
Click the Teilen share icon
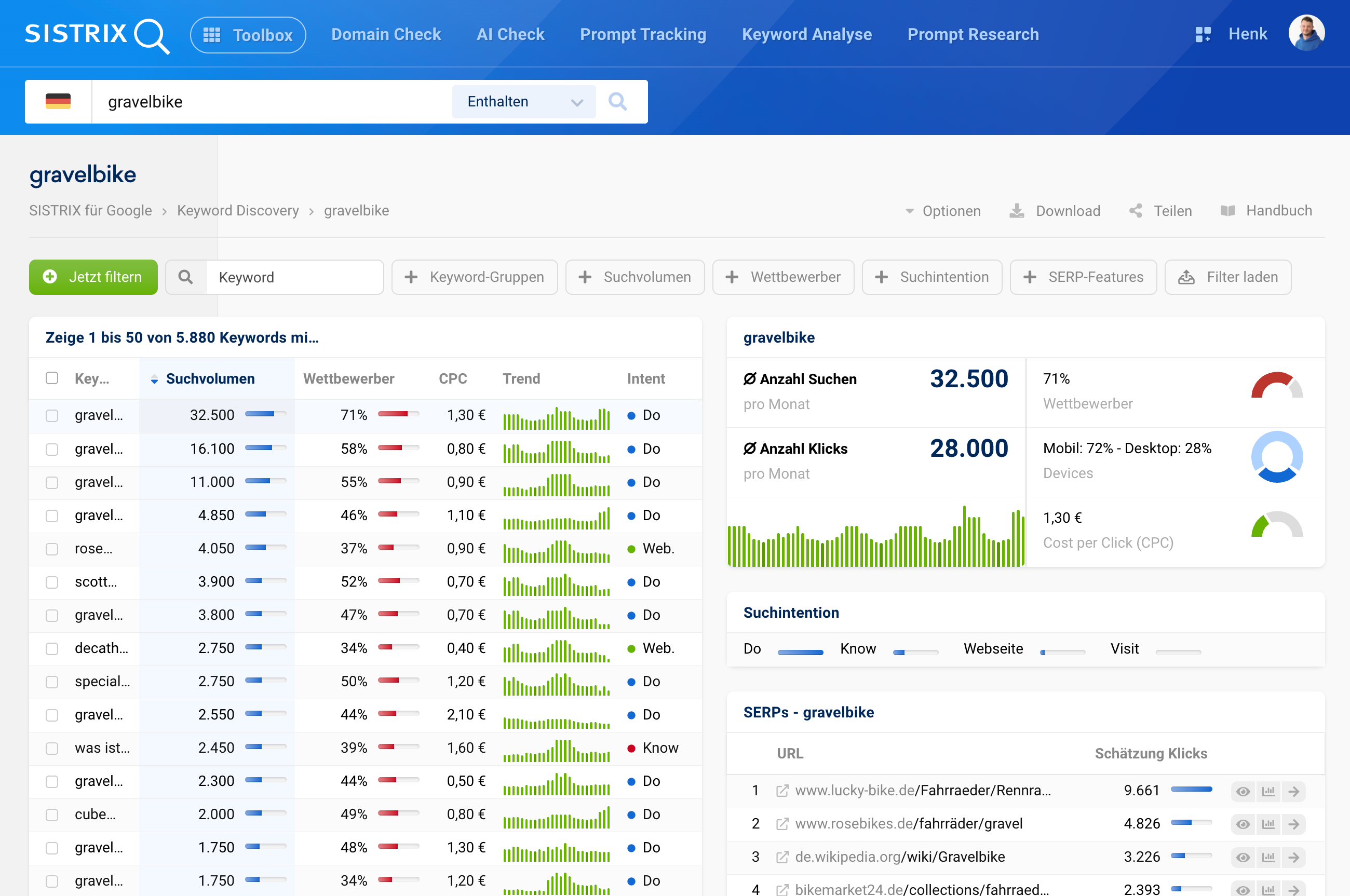[1136, 211]
